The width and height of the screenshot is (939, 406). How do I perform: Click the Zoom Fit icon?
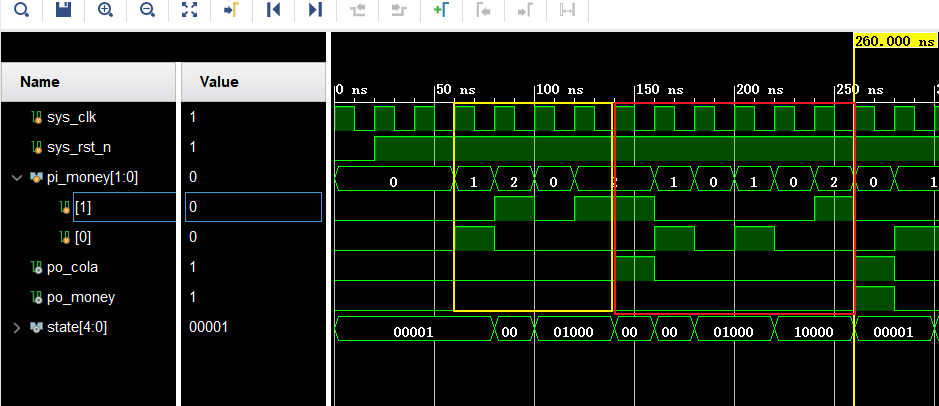tap(189, 10)
